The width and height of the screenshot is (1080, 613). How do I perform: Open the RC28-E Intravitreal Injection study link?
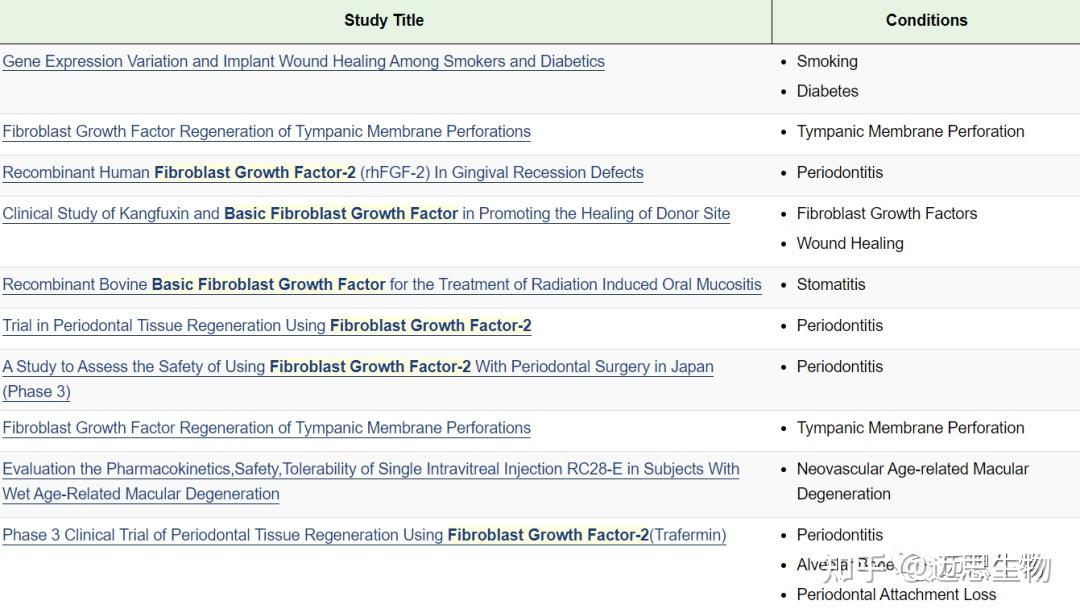tap(370, 468)
